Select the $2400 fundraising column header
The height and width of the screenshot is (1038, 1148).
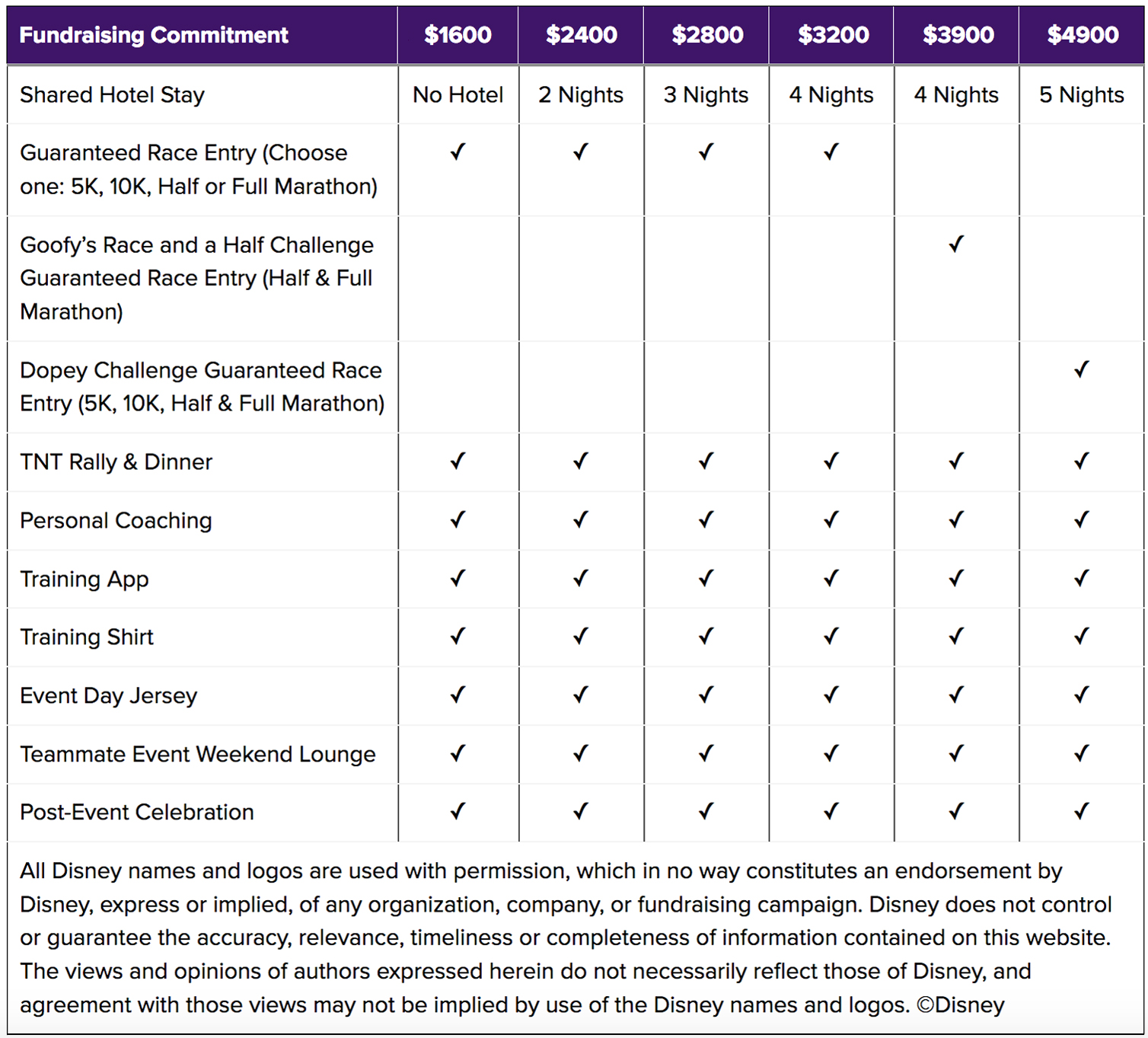click(x=581, y=34)
